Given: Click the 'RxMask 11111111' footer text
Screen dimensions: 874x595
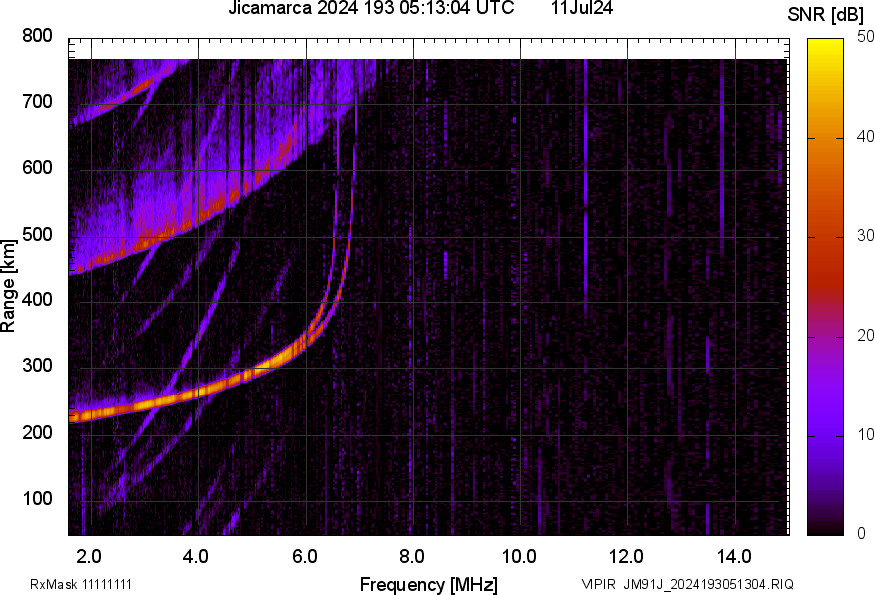Looking at the screenshot, I should point(81,584).
